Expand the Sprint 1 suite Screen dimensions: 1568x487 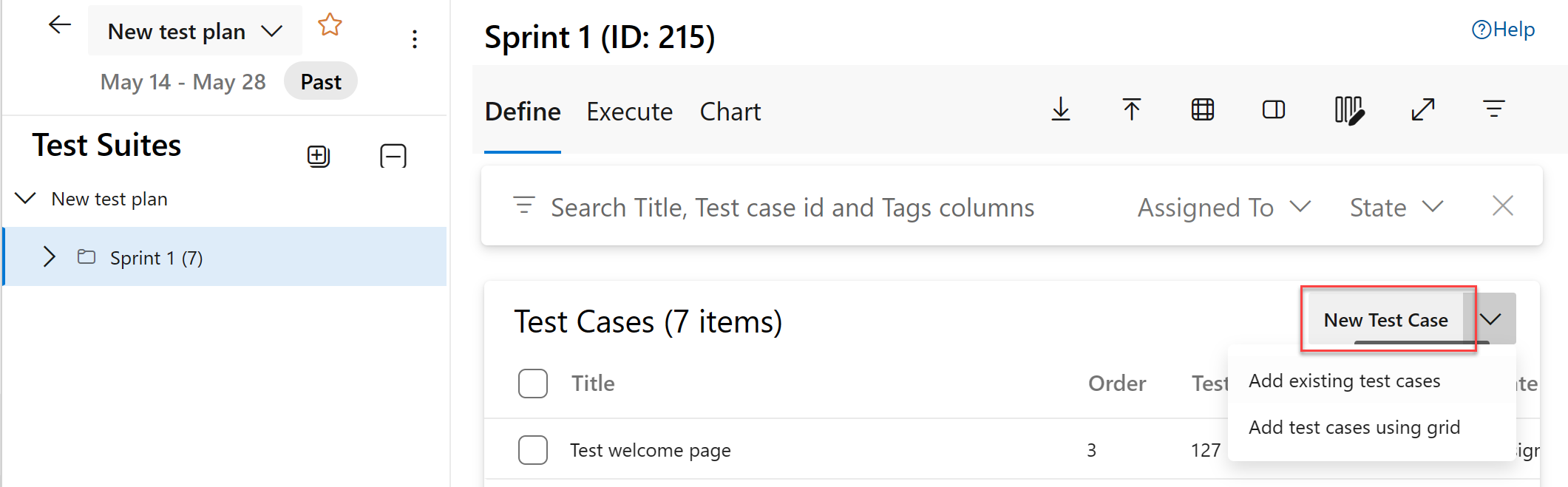click(50, 256)
